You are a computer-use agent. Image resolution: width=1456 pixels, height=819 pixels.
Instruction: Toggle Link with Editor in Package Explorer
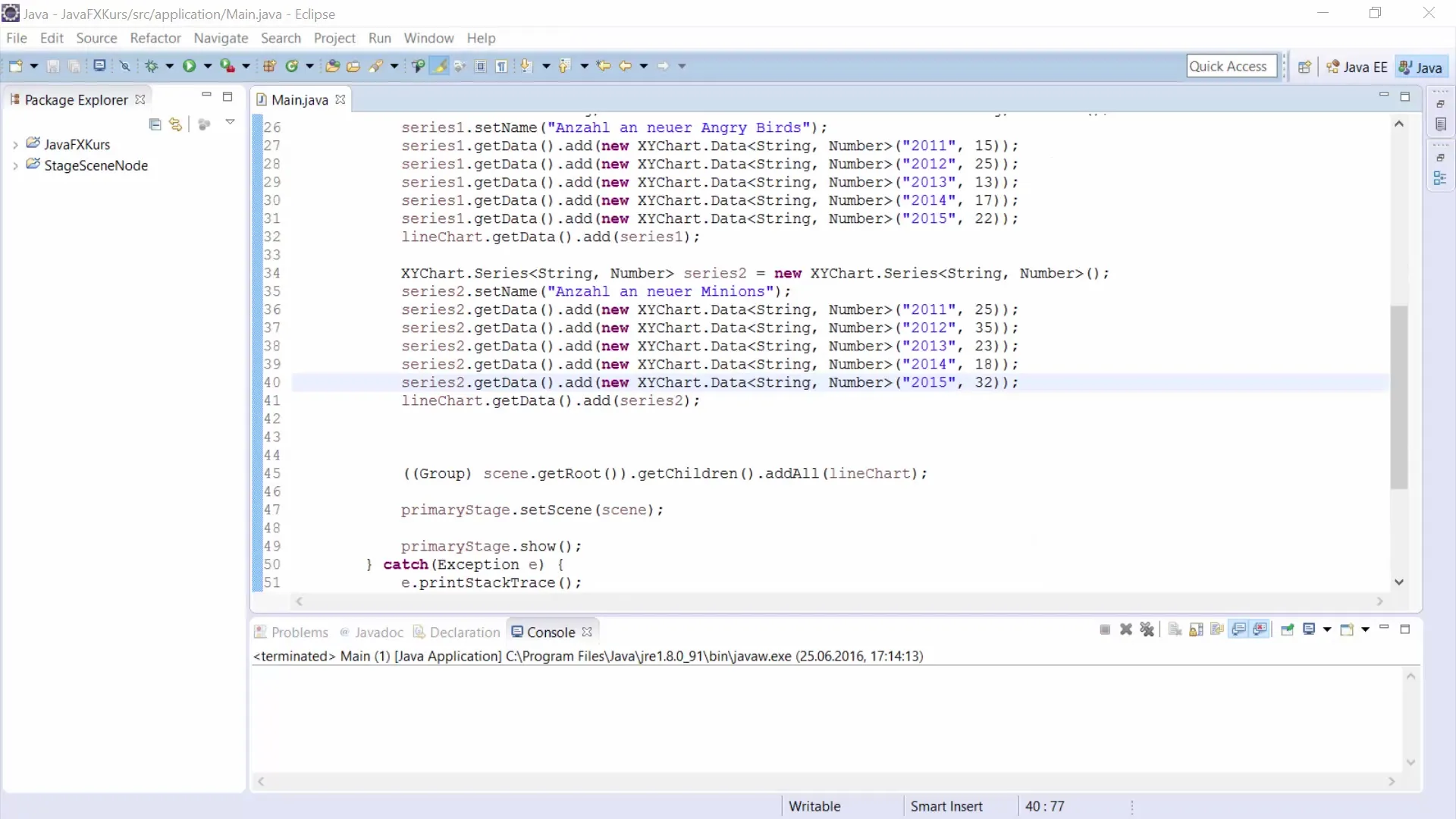pyautogui.click(x=176, y=124)
